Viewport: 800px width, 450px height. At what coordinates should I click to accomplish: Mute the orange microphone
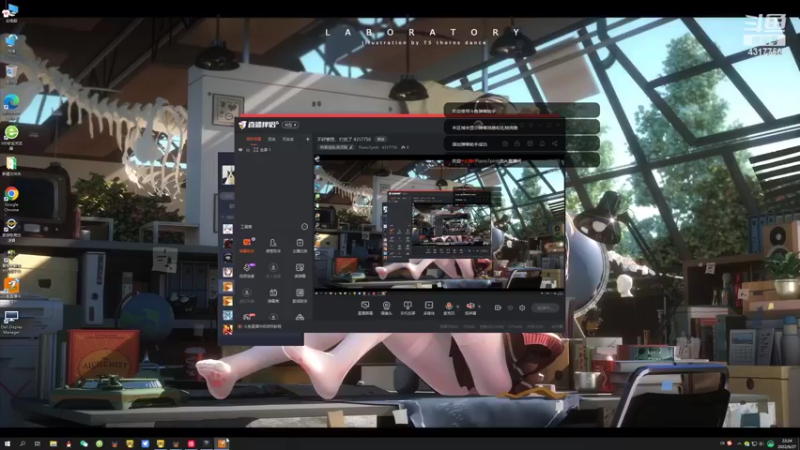(449, 308)
